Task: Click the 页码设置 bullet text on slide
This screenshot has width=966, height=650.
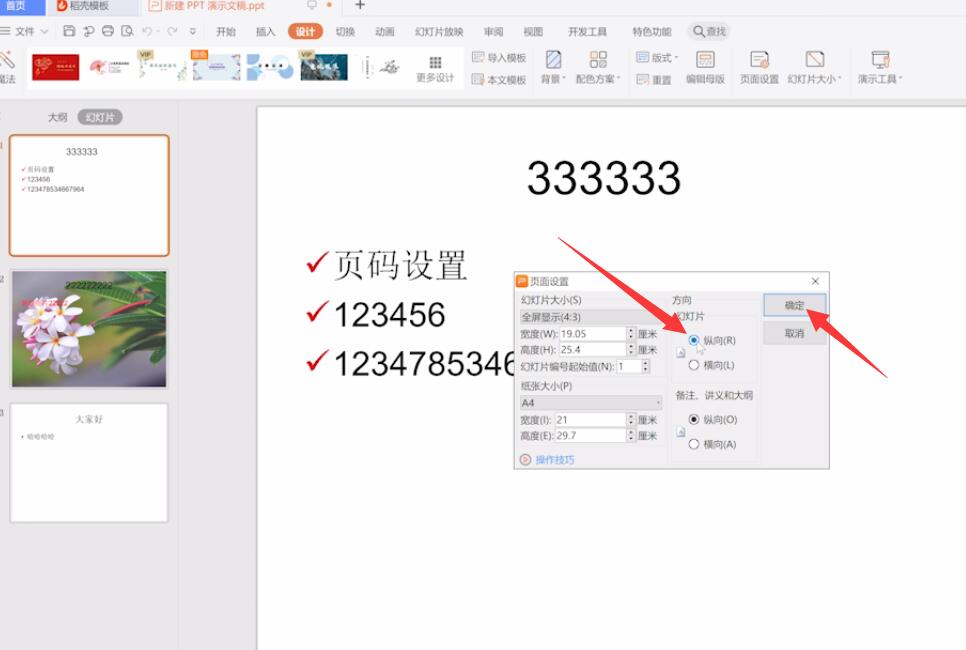Action: click(400, 265)
